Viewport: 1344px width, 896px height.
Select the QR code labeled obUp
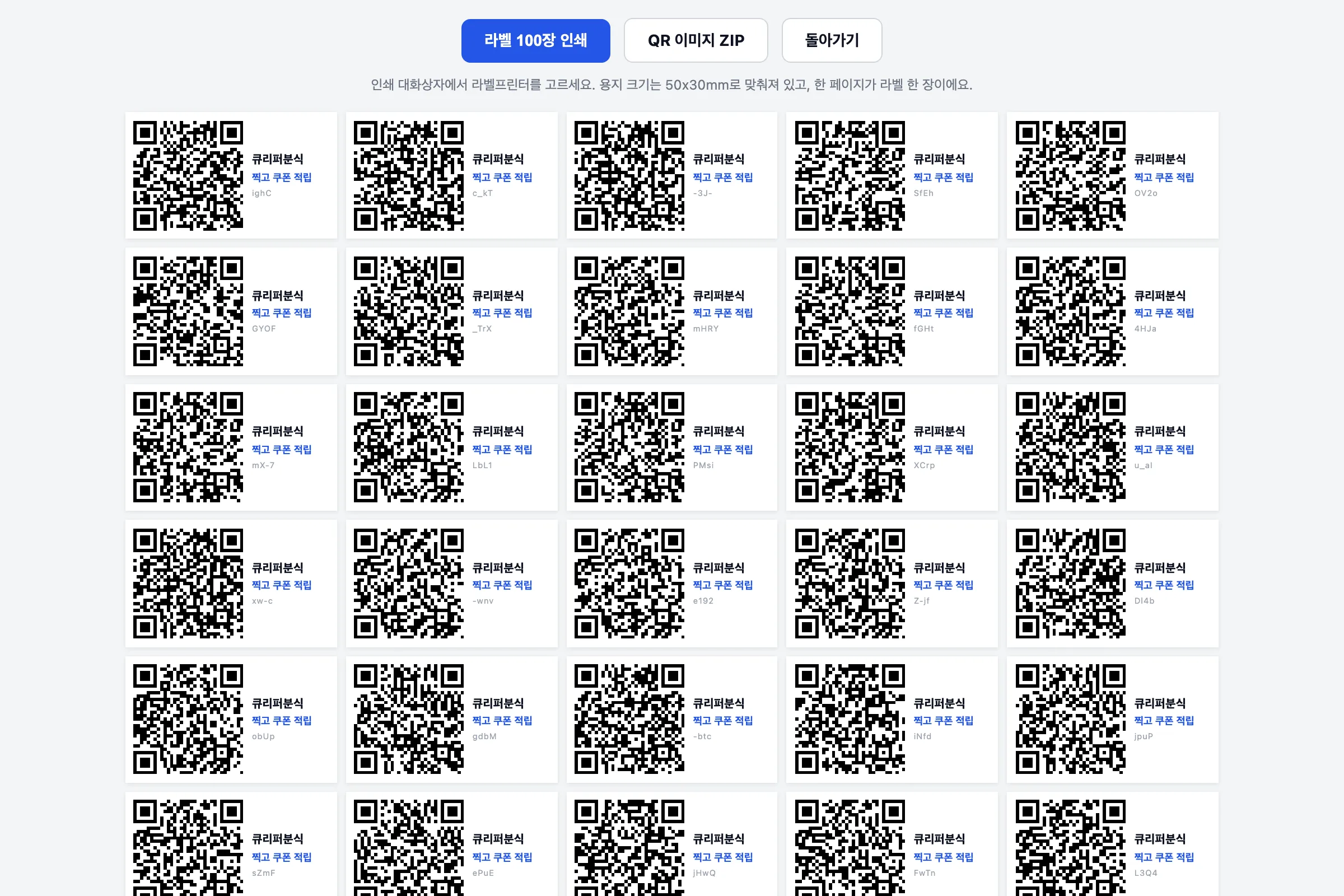tap(188, 720)
